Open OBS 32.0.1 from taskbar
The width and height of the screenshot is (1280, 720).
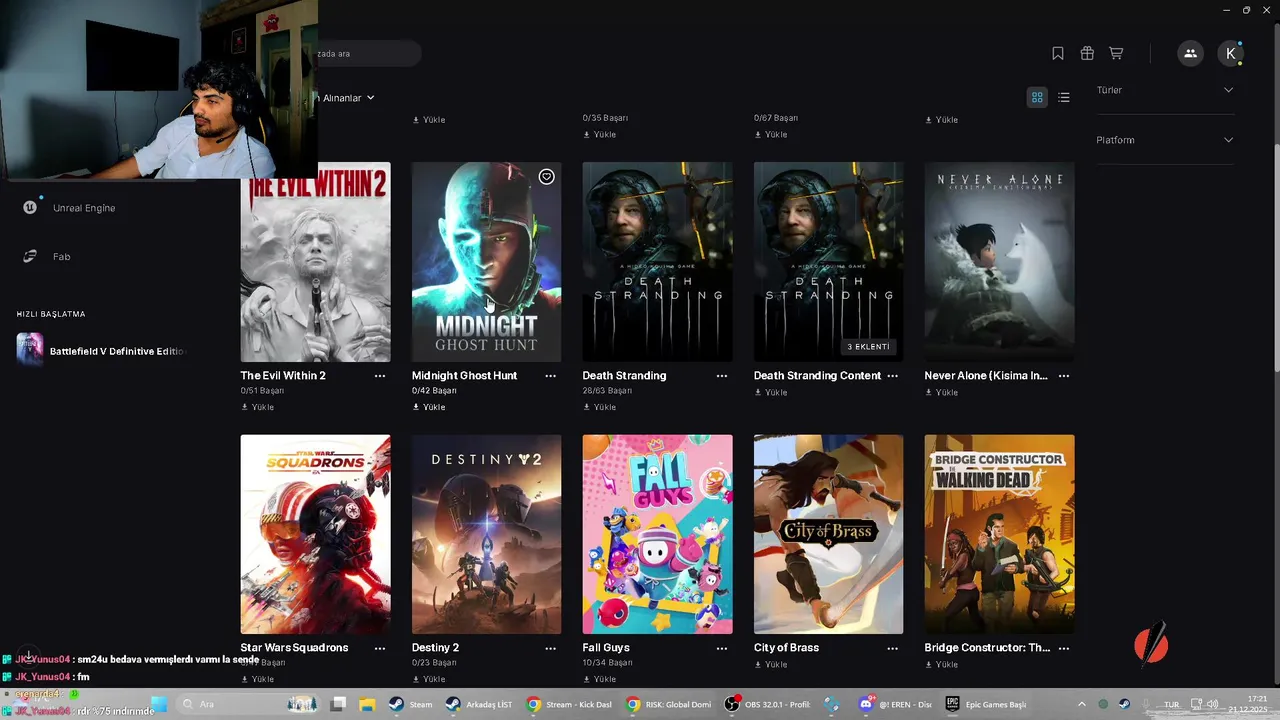click(767, 704)
